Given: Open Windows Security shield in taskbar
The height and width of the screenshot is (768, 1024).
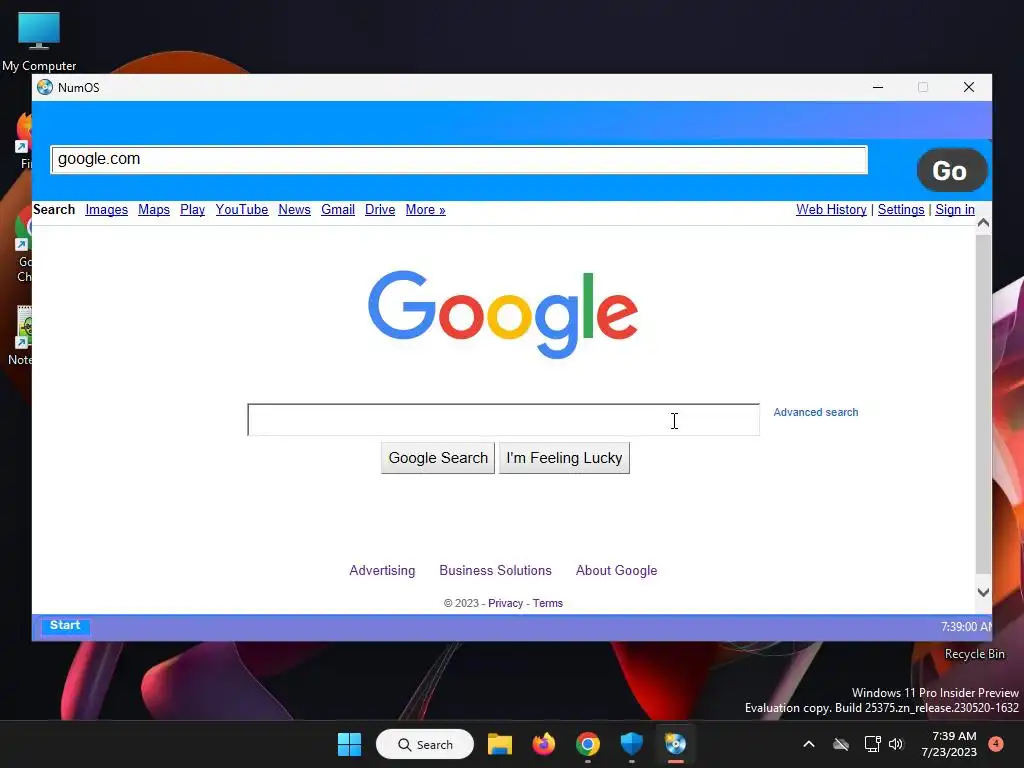Looking at the screenshot, I should [632, 744].
